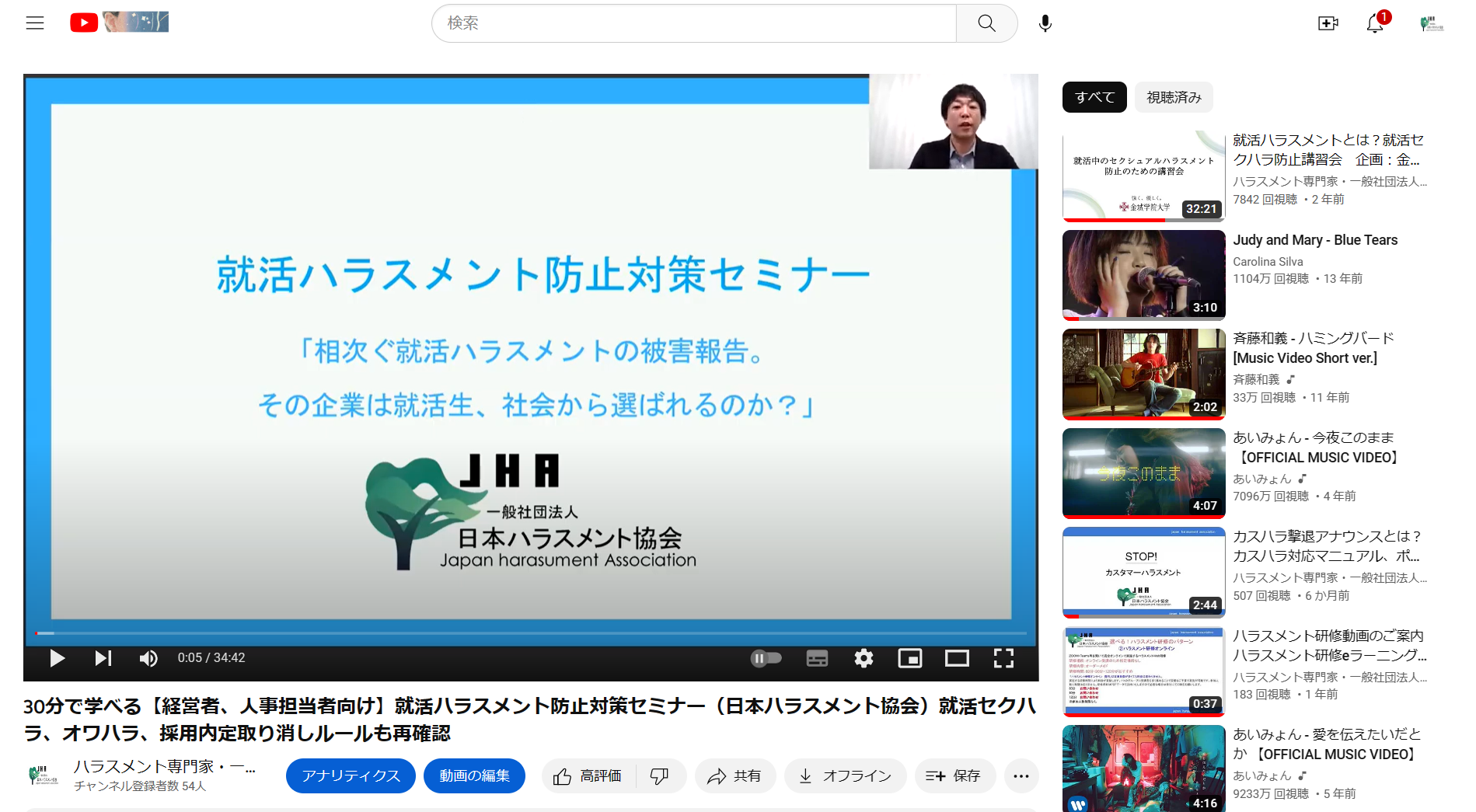Screen dimensions: 1476x812
Task: Open the channel avatar beside the title
Action: [x=43, y=775]
